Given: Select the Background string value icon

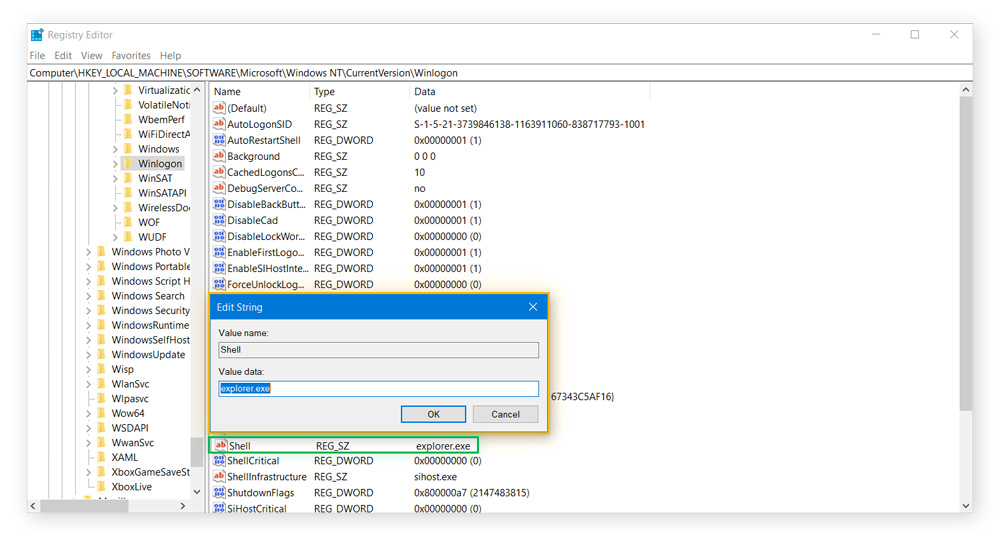Looking at the screenshot, I should click(x=219, y=156).
